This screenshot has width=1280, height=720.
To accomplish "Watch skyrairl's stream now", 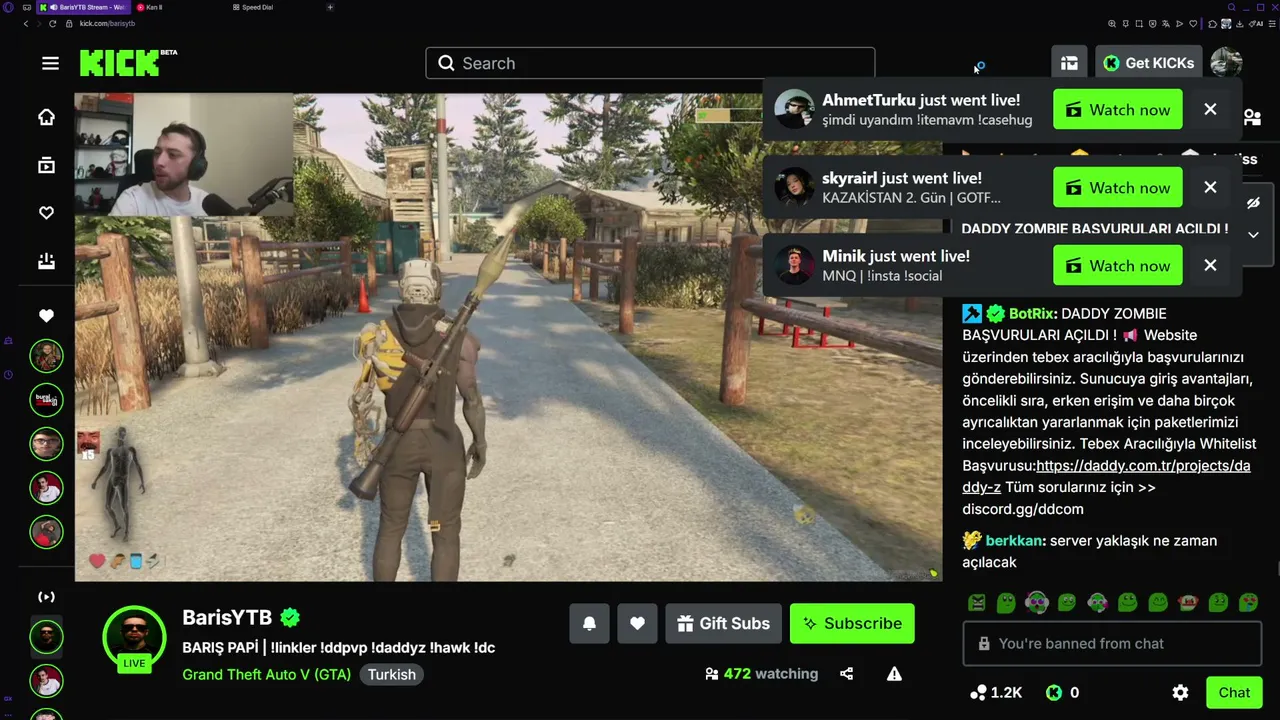I will 1118,188.
